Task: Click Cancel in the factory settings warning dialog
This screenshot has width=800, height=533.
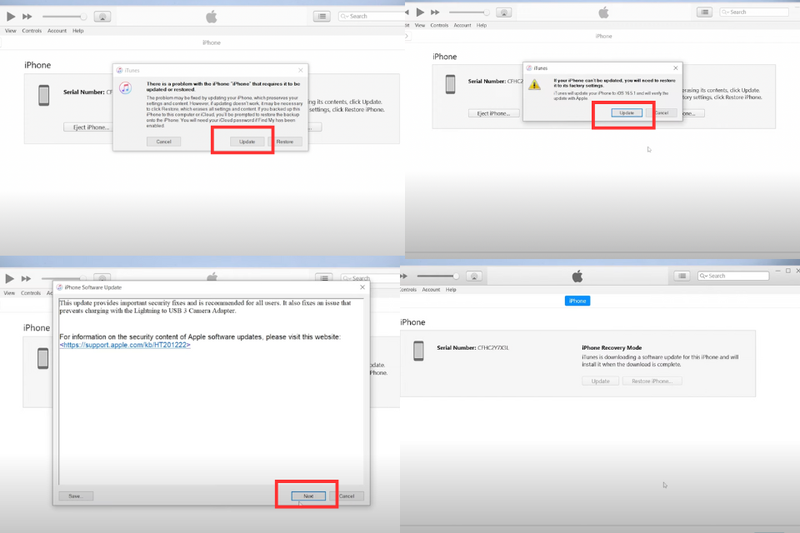Action: tap(662, 113)
